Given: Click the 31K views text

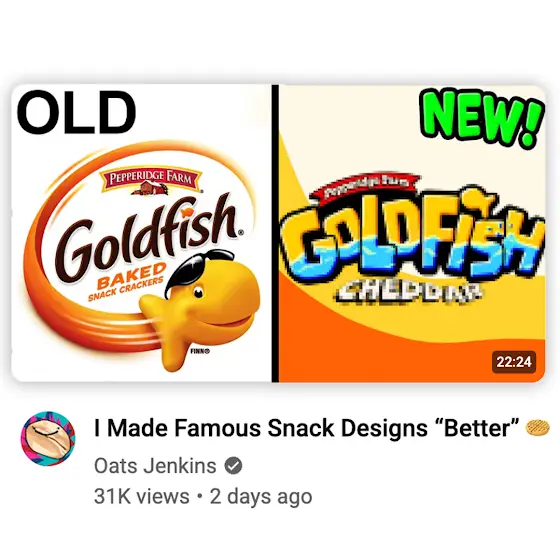Looking at the screenshot, I should 141,496.
